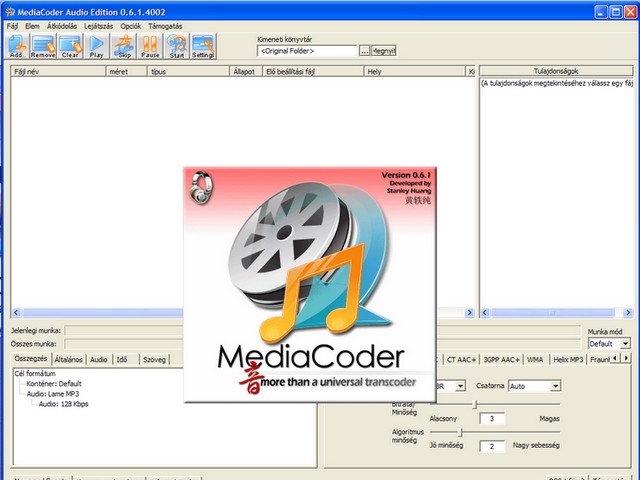The image size is (640, 480).
Task: Click the Hely column header
Action: (x=415, y=71)
